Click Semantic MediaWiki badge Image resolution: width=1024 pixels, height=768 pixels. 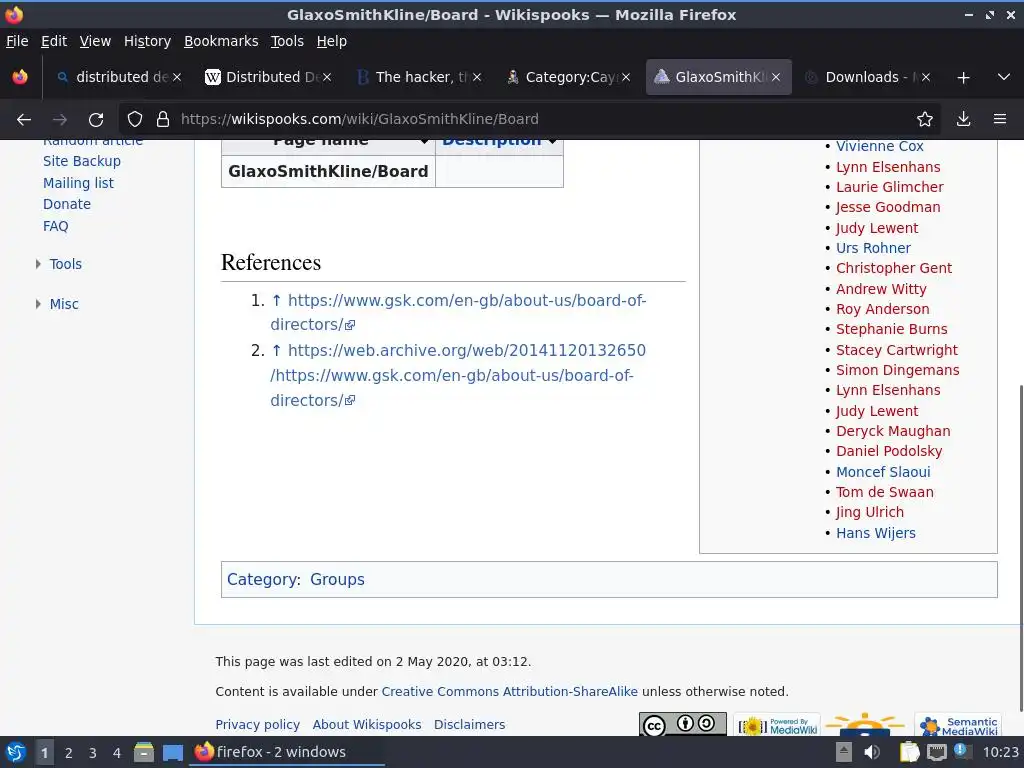pos(957,724)
